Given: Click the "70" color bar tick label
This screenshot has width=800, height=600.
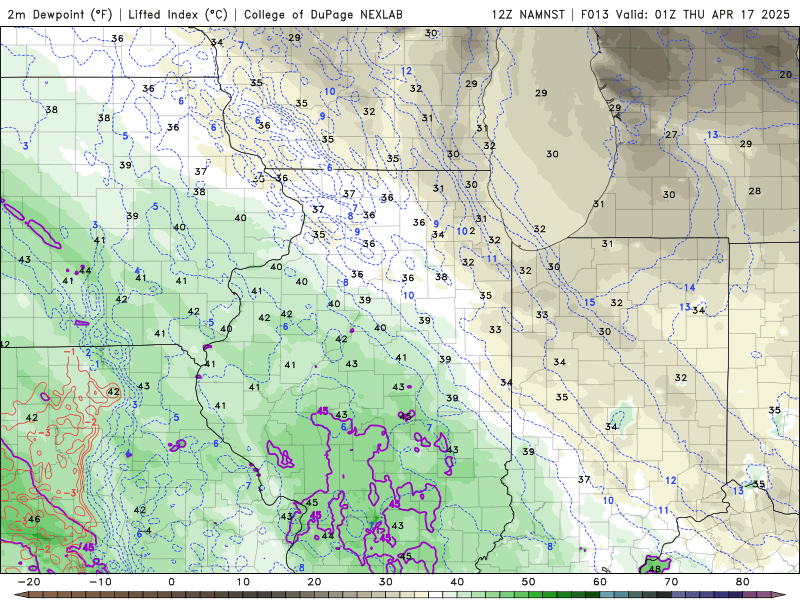Looking at the screenshot, I should [671, 582].
